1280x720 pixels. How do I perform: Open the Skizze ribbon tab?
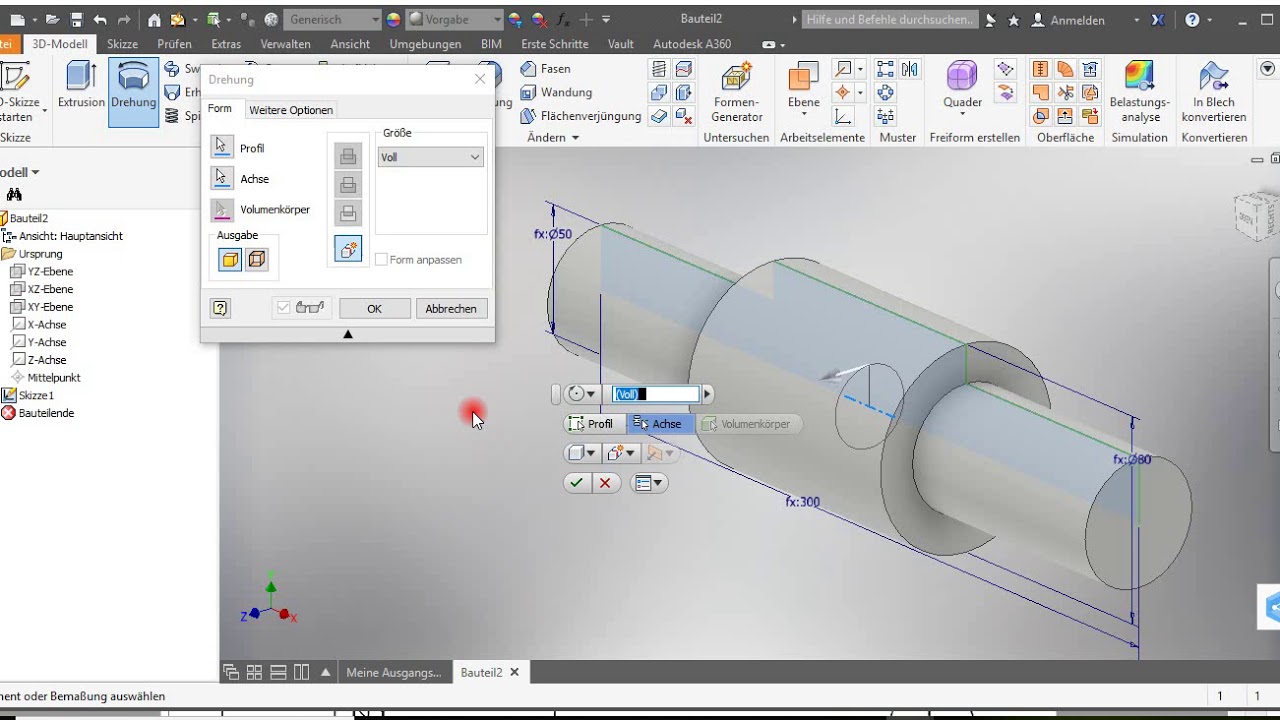click(x=122, y=44)
